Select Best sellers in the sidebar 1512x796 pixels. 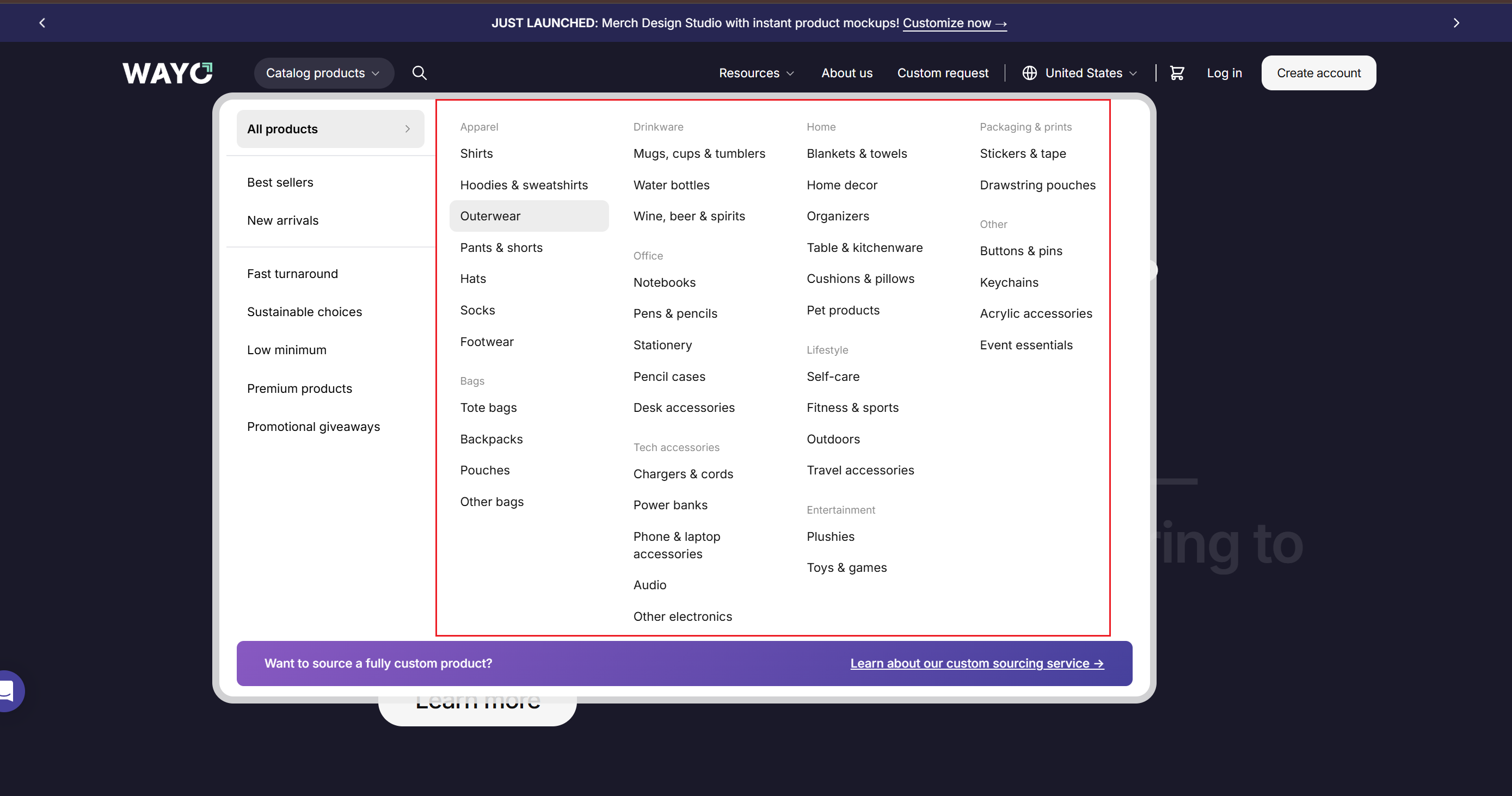click(x=280, y=182)
